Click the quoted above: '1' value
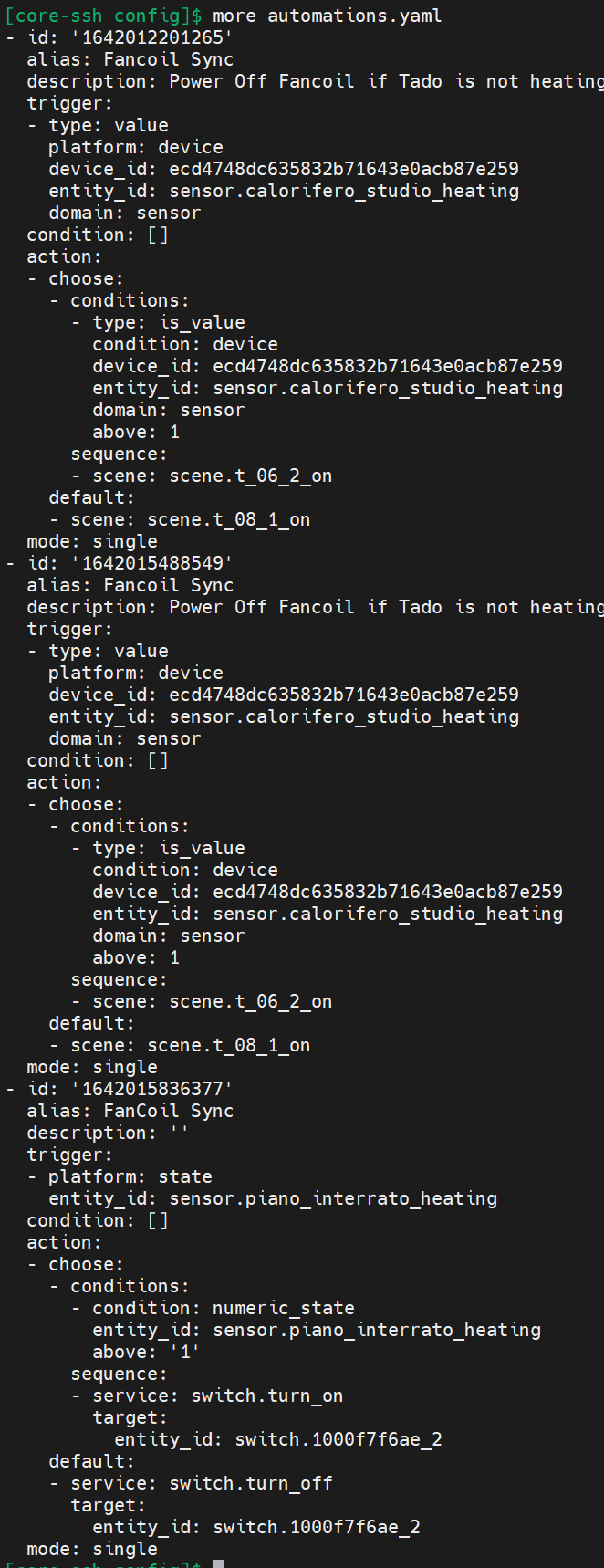604x1568 pixels. 184,1352
